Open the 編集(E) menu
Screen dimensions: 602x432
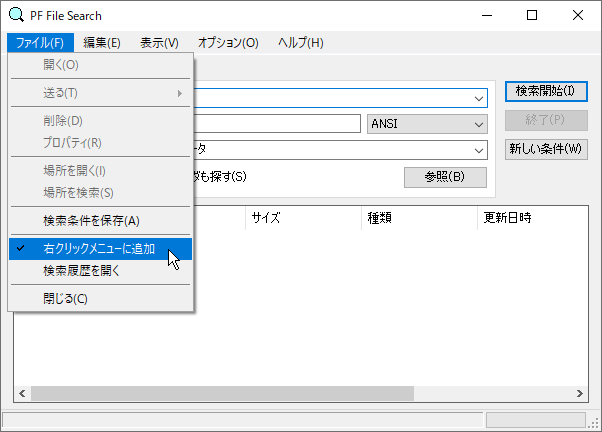pyautogui.click(x=102, y=42)
